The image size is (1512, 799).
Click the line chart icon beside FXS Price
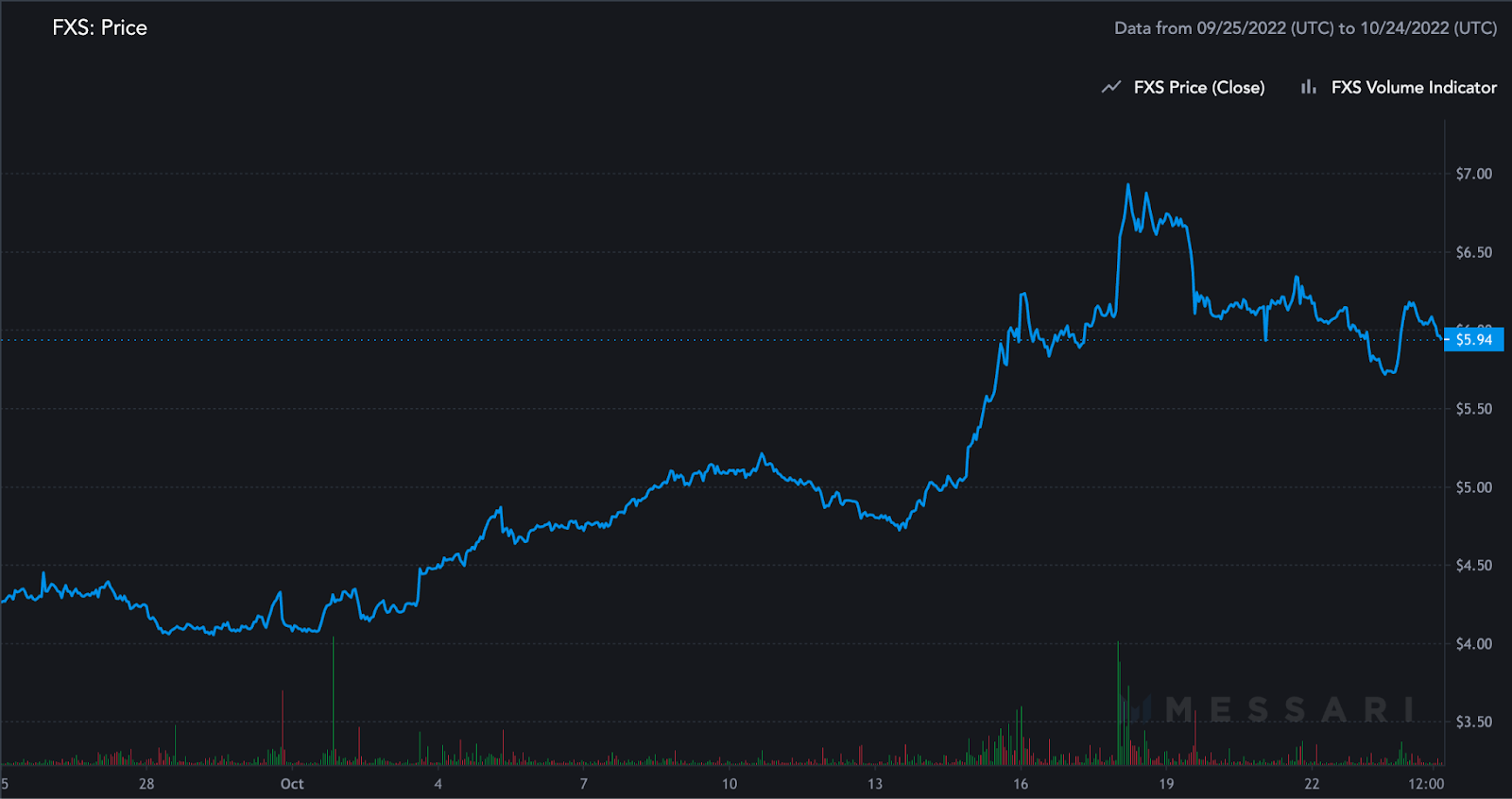pyautogui.click(x=1111, y=87)
